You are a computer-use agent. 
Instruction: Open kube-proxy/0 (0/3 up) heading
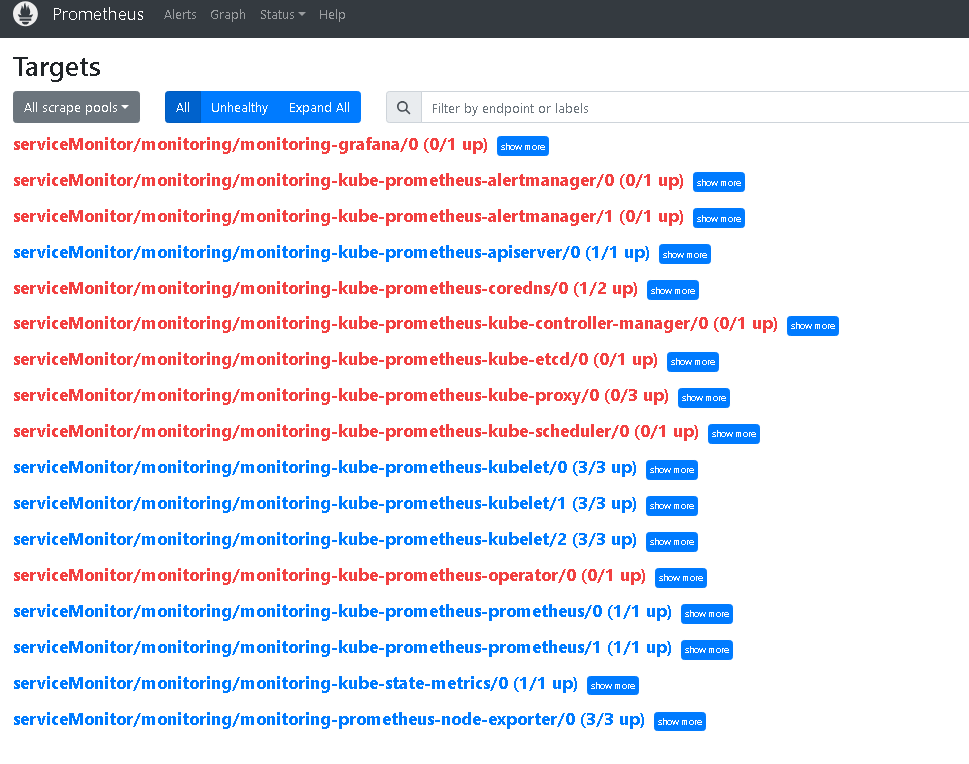[341, 395]
